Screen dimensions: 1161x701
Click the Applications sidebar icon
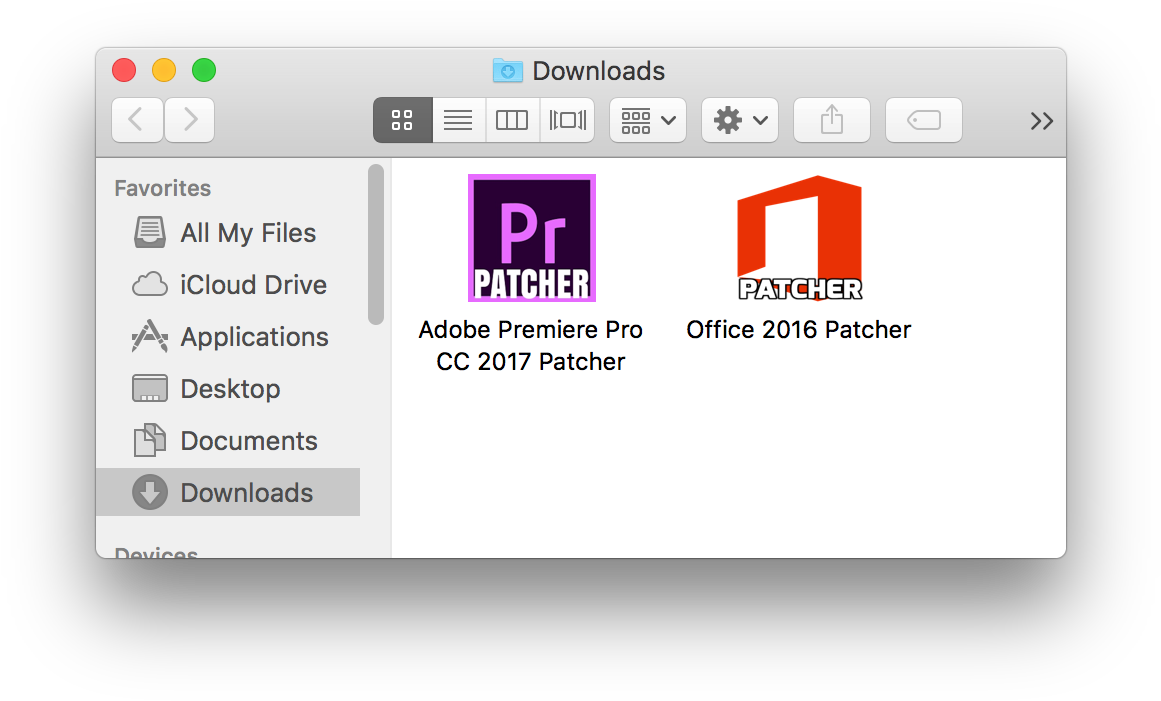[x=150, y=337]
